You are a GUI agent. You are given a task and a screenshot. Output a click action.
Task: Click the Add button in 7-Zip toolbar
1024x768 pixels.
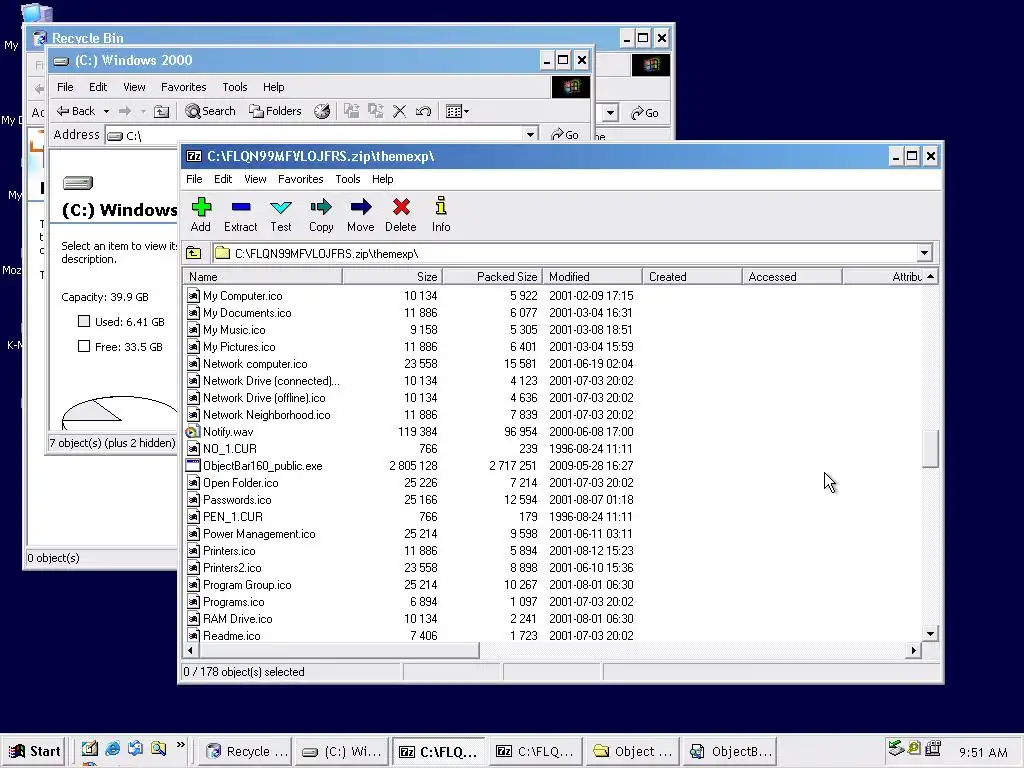201,215
